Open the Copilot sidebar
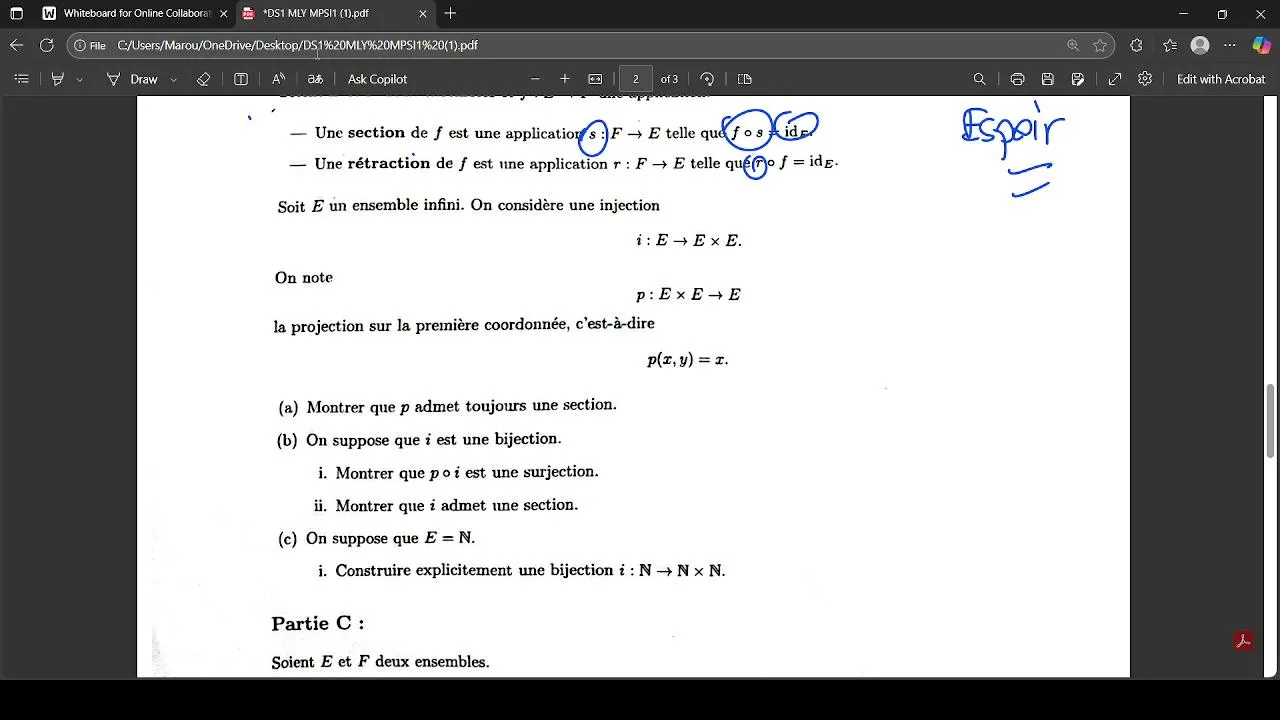Image resolution: width=1280 pixels, height=720 pixels. click(1261, 45)
